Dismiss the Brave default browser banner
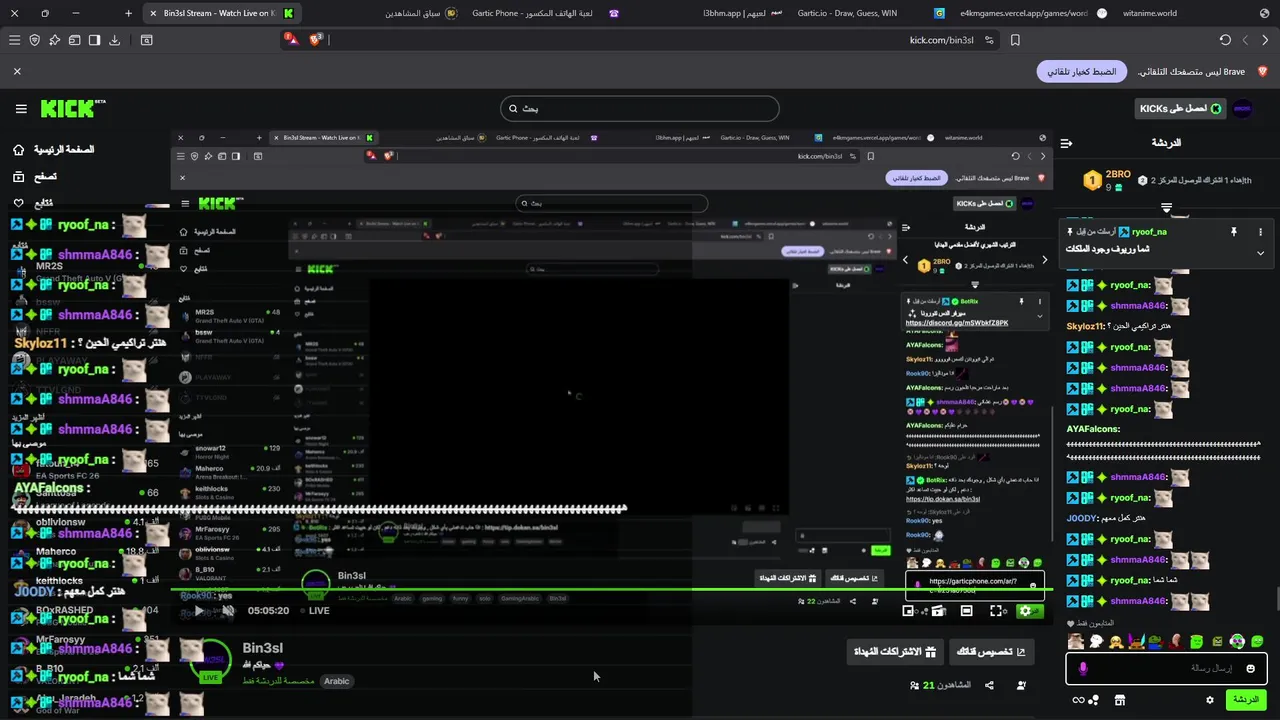The height and width of the screenshot is (720, 1280). (x=17, y=72)
